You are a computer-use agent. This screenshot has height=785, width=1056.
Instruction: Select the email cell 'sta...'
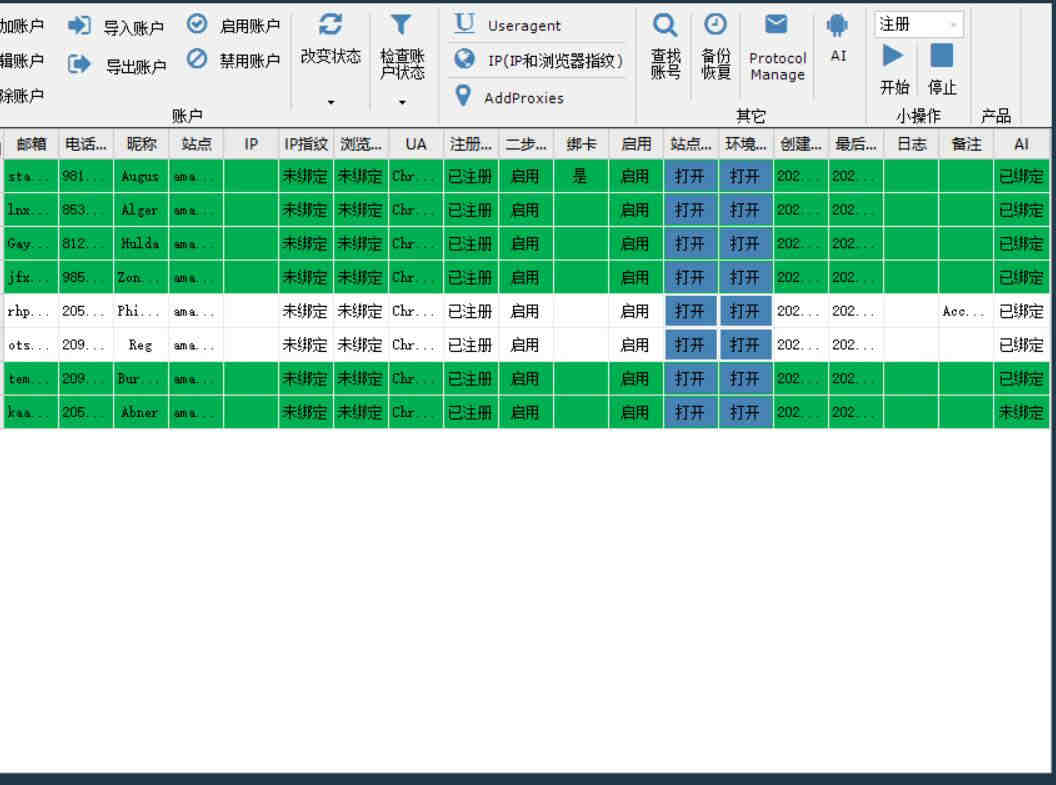pos(31,176)
